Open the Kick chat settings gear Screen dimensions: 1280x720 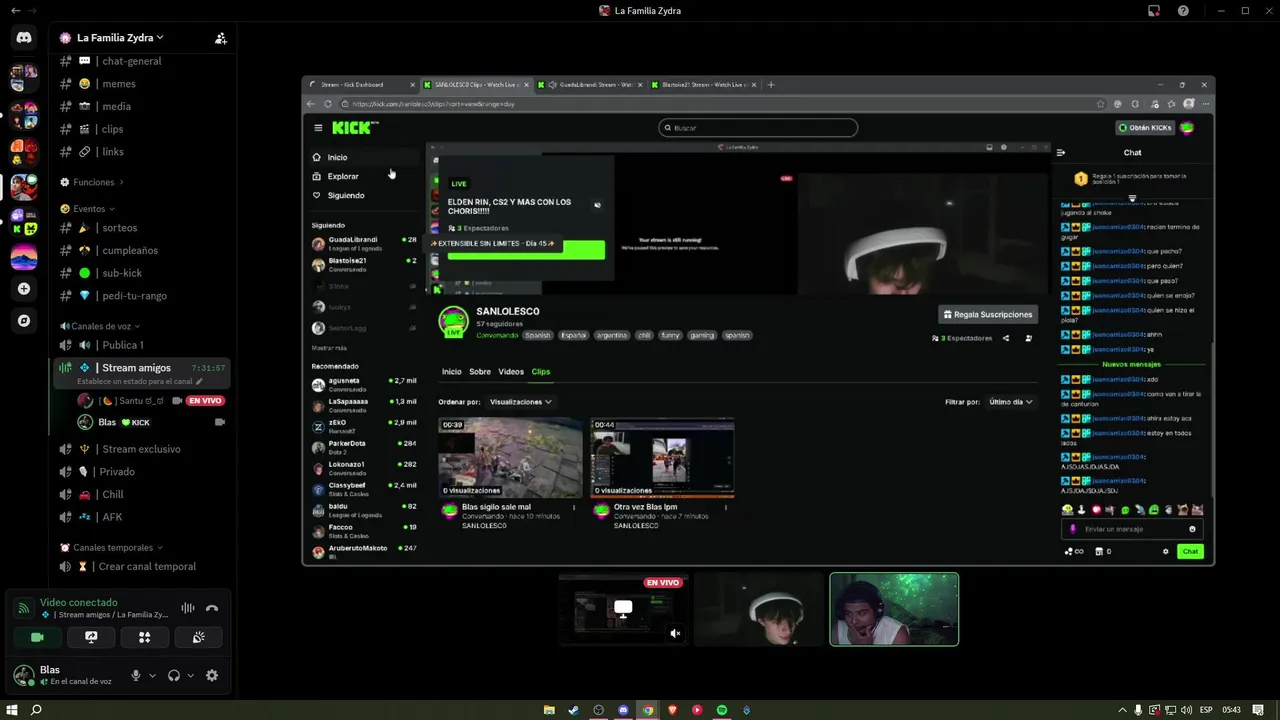pos(1165,551)
